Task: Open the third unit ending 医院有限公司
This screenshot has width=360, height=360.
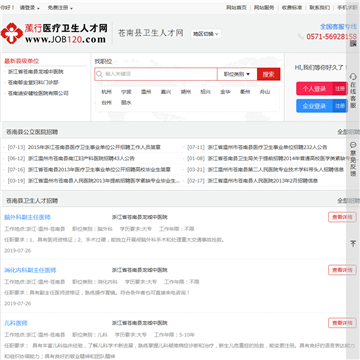Action: pyautogui.click(x=38, y=93)
